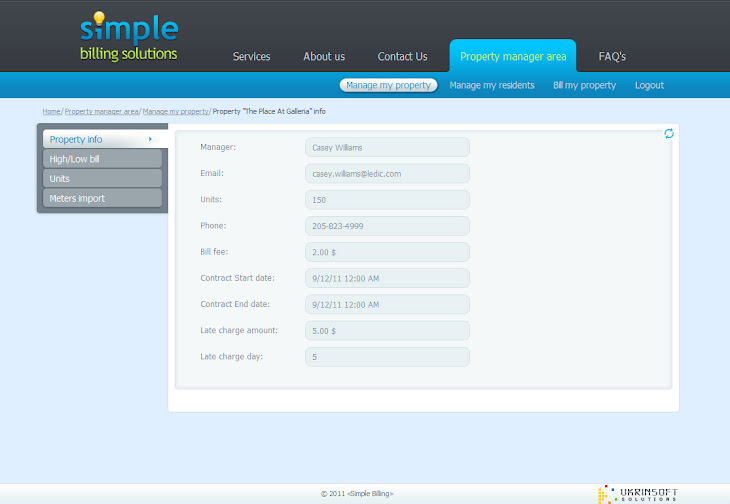This screenshot has height=504, width=730.
Task: Click the Home breadcrumb link
Action: (51, 111)
